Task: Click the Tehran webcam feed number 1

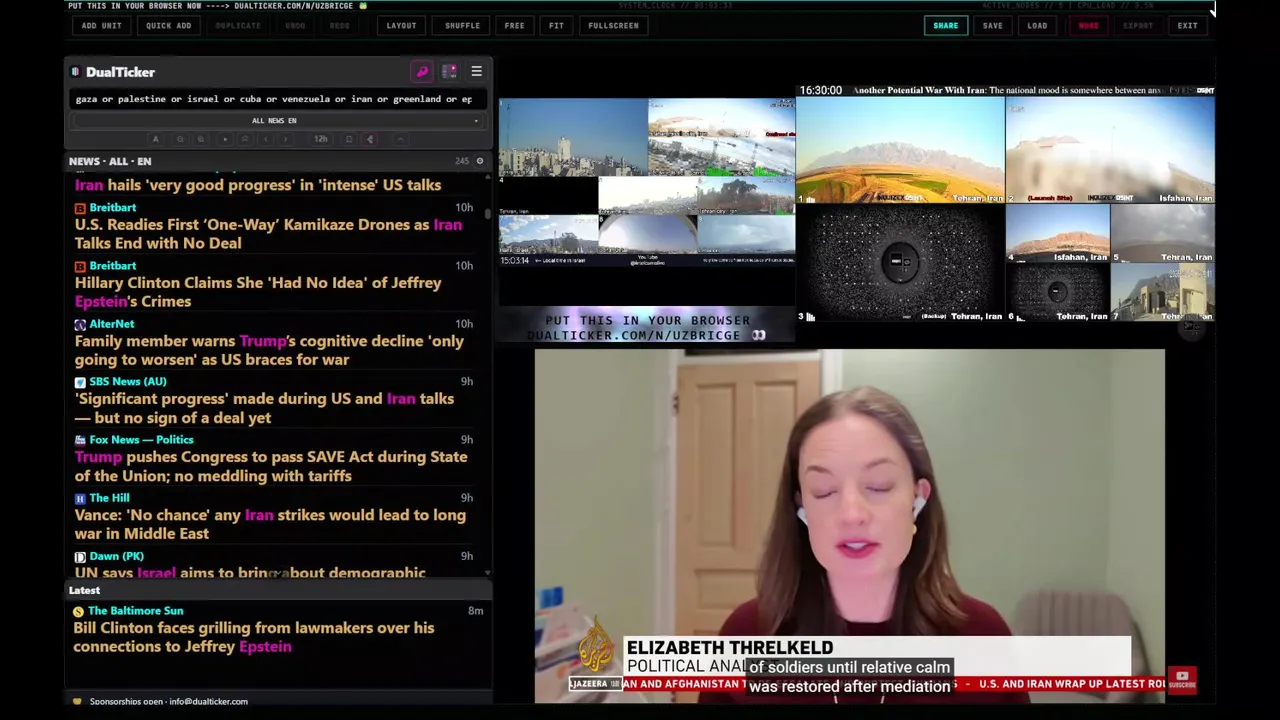Action: point(900,150)
